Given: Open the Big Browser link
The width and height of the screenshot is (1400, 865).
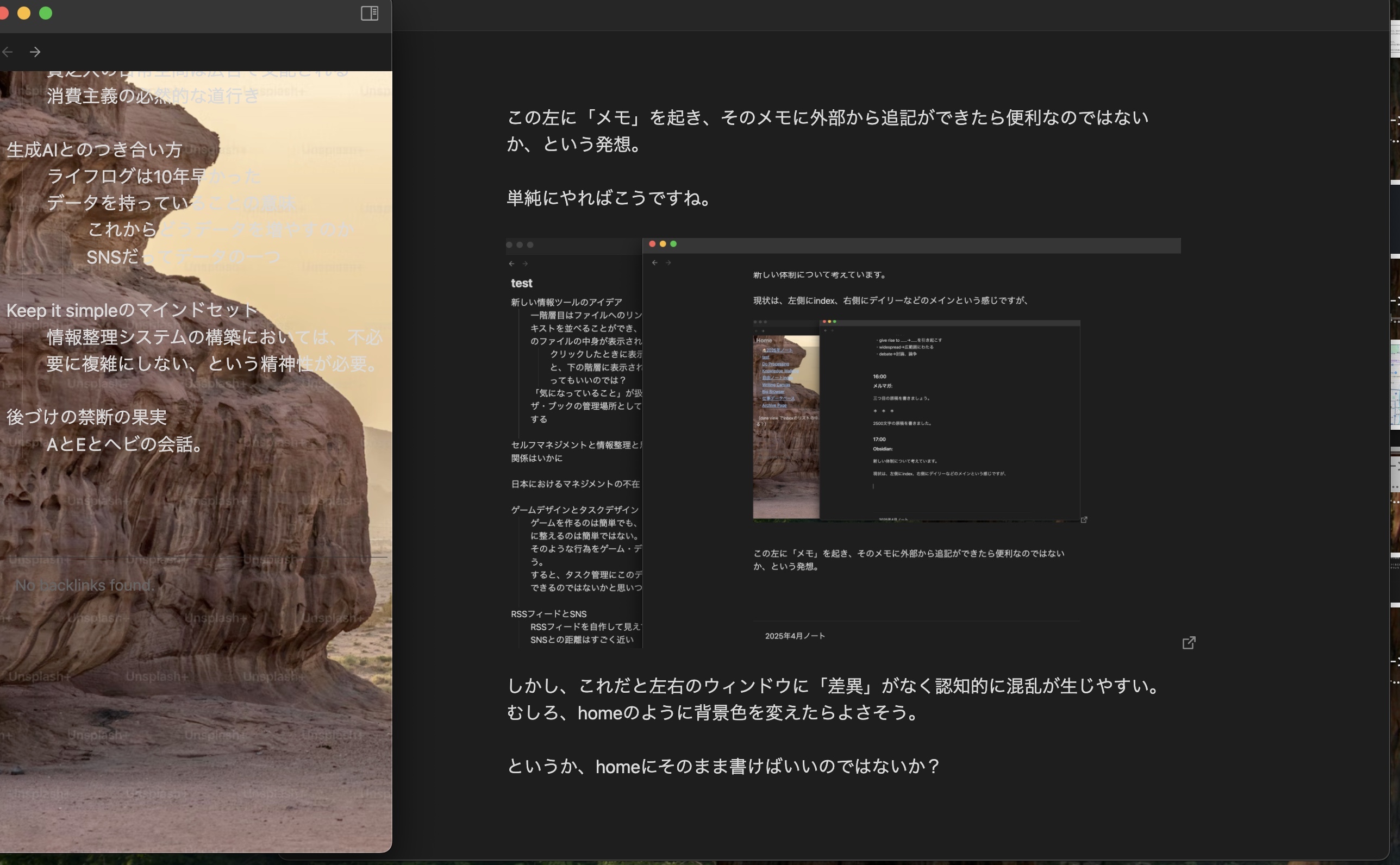Looking at the screenshot, I should [773, 392].
